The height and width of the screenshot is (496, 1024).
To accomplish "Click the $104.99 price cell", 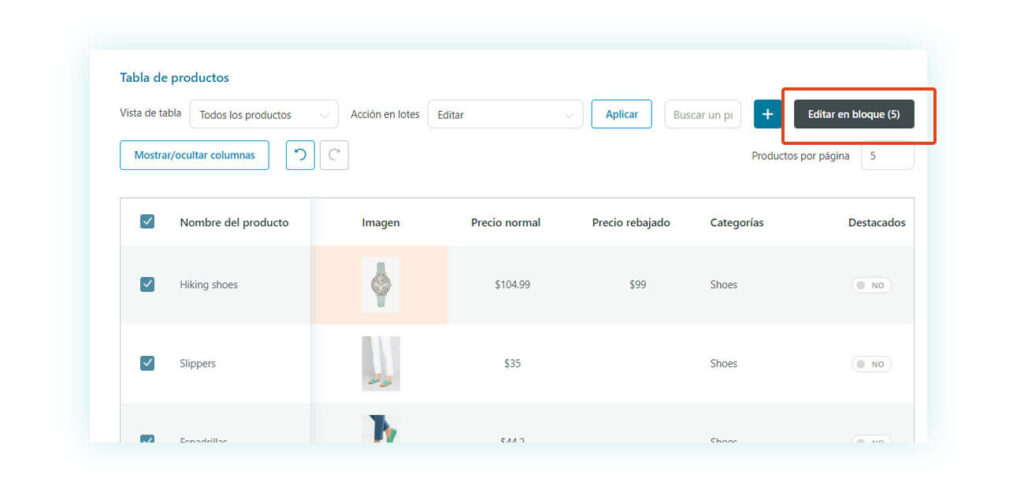I will tap(513, 285).
